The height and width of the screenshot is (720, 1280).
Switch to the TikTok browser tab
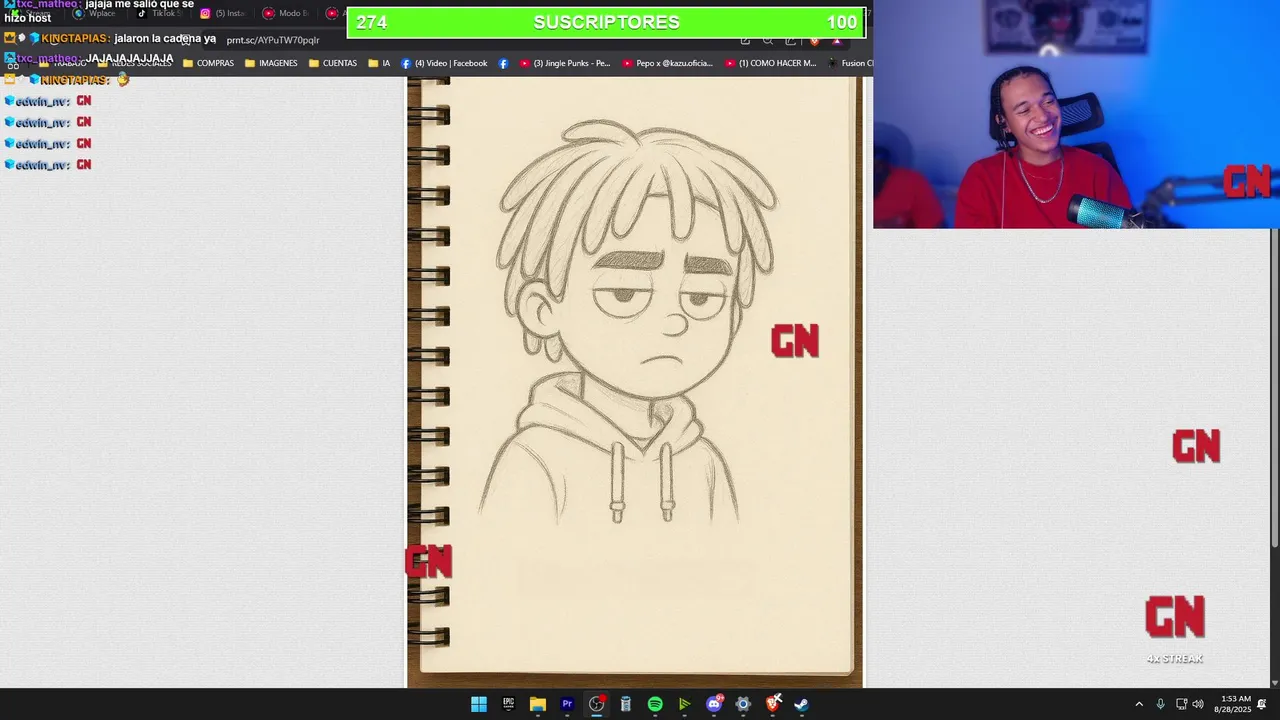coord(157,13)
